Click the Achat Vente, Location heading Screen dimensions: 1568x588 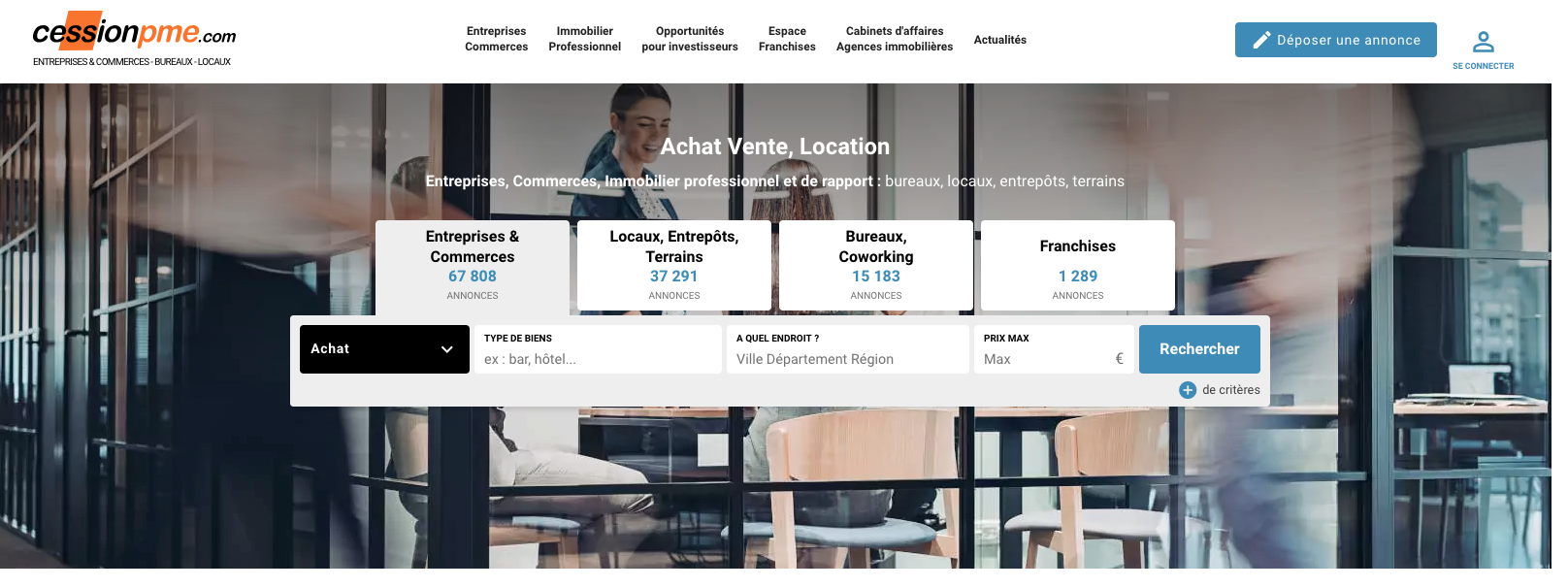[775, 147]
